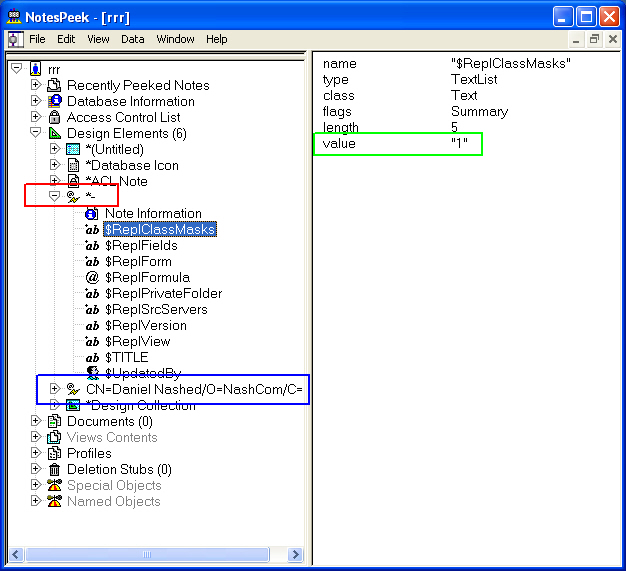
Task: Expand the Access Control List node
Action: point(36,116)
